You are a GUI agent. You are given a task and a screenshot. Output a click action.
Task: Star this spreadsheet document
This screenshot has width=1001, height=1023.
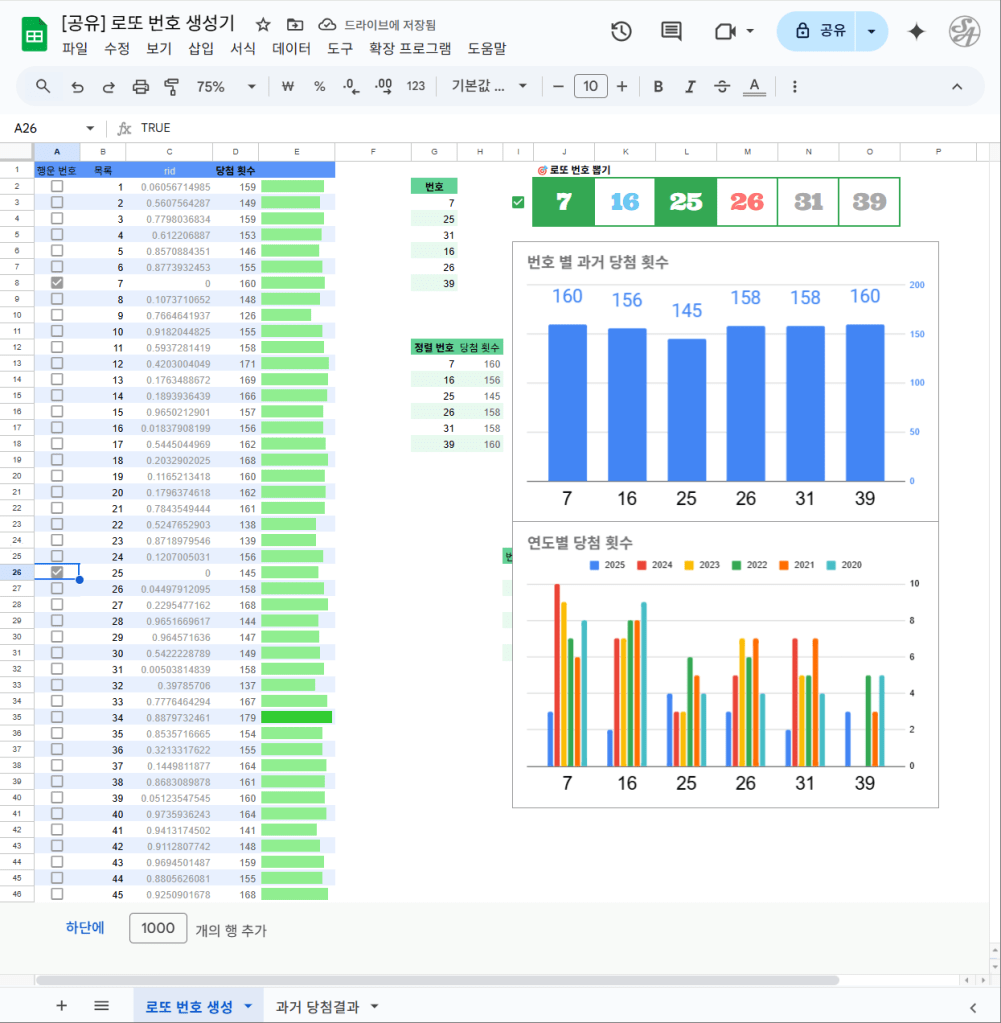pyautogui.click(x=263, y=24)
